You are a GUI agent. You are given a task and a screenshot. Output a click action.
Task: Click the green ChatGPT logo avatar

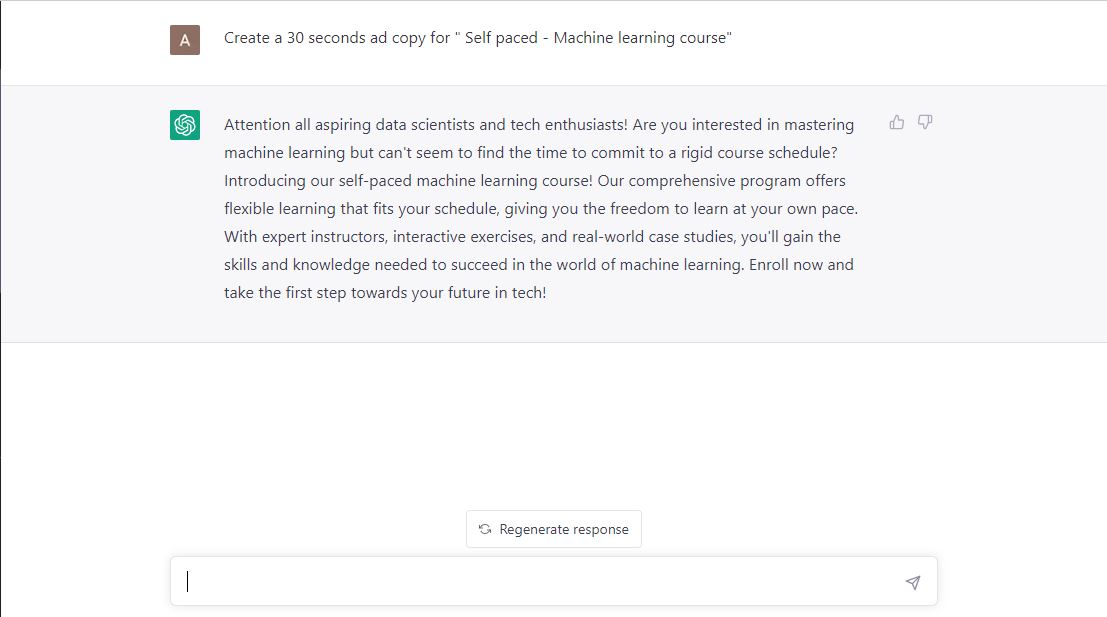tap(185, 125)
